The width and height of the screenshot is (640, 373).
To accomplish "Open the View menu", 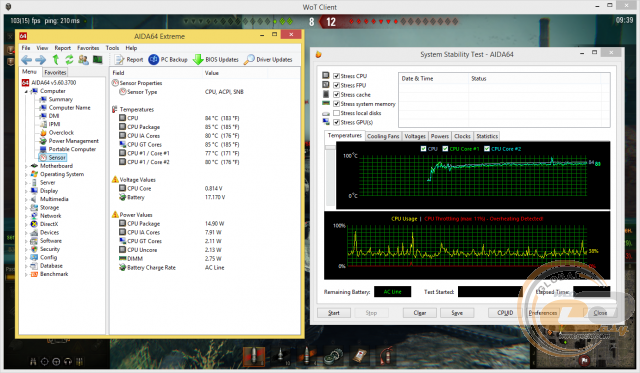I will [x=42, y=48].
